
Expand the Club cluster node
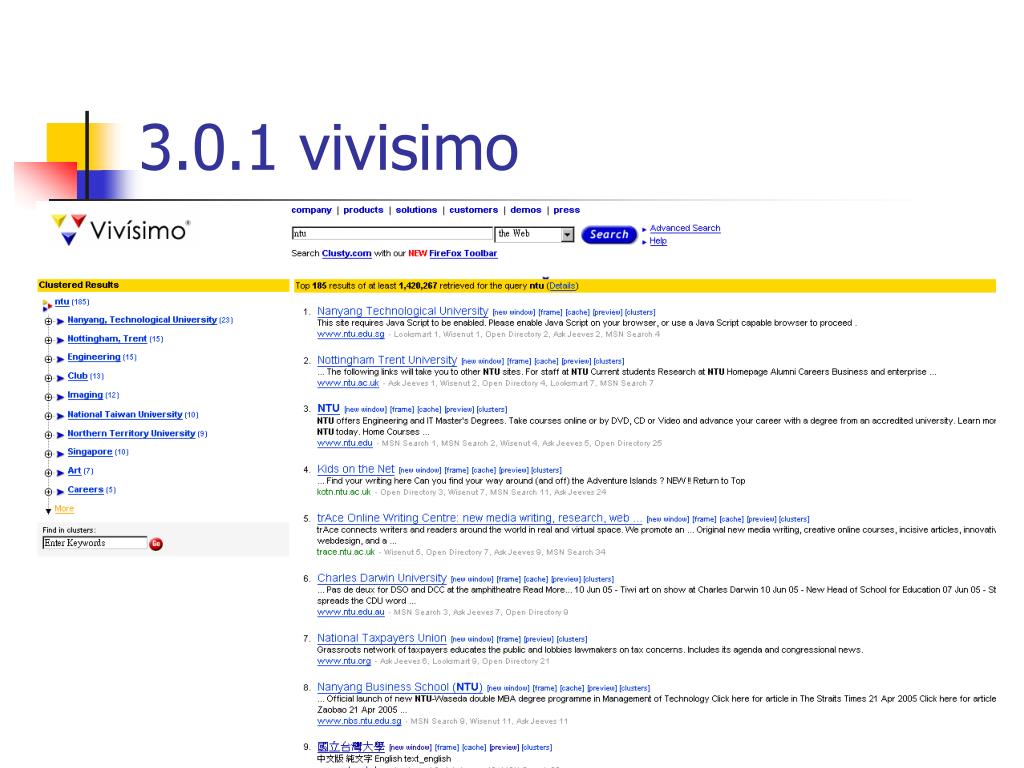click(48, 378)
